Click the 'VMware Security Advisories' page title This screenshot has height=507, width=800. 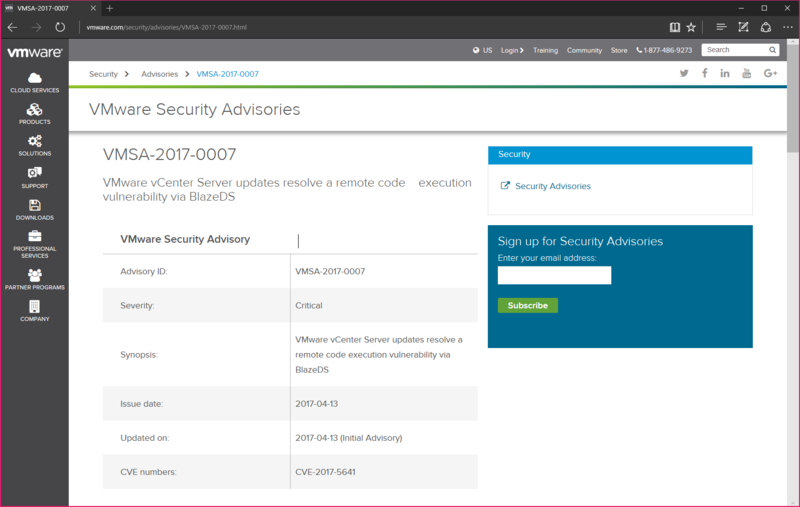(194, 109)
